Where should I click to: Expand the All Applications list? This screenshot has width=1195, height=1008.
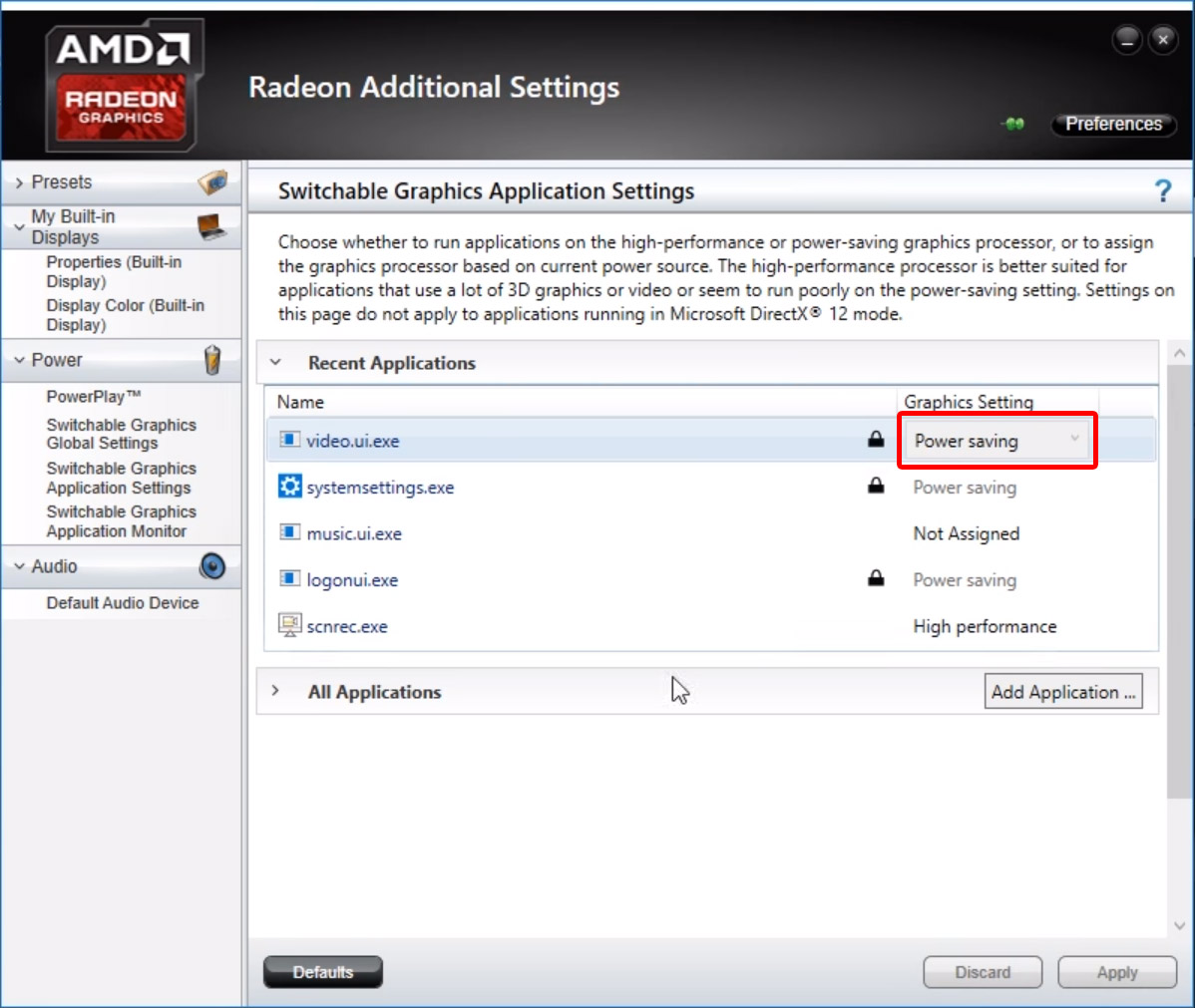point(276,691)
